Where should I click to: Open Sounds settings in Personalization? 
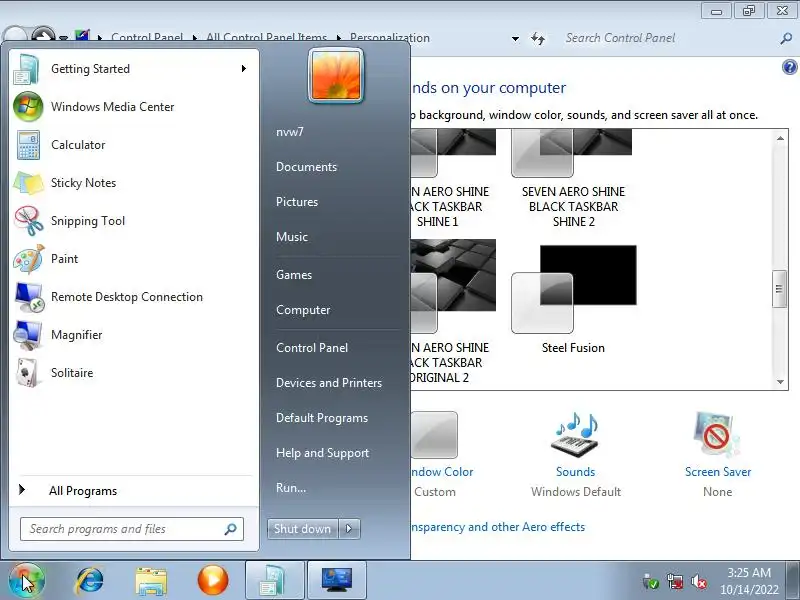[575, 435]
